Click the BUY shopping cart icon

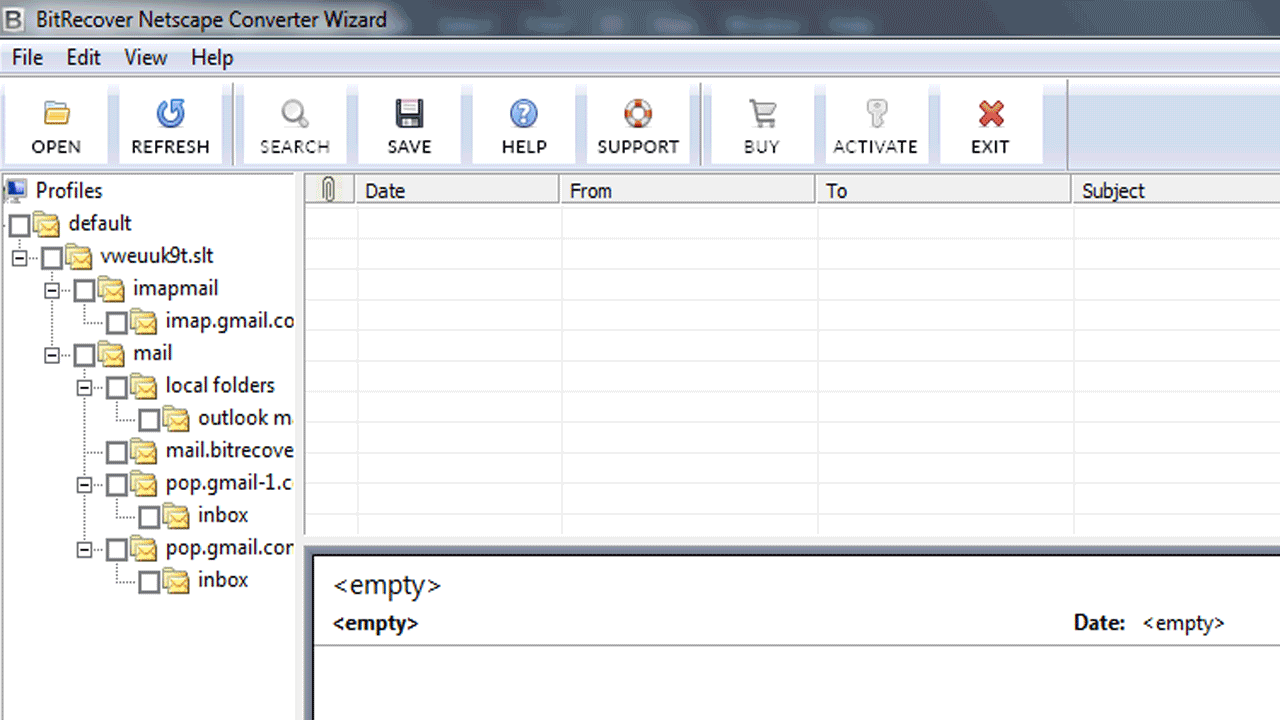pos(762,114)
